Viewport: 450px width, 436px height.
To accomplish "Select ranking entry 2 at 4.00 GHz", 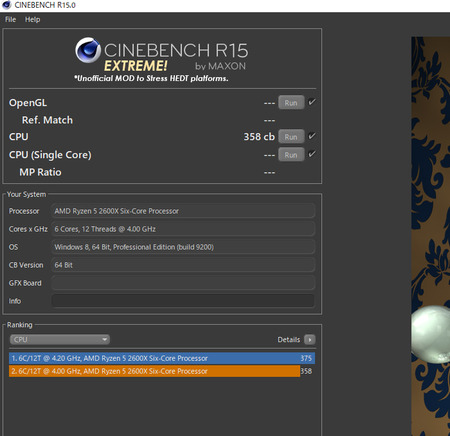I will 162,371.
